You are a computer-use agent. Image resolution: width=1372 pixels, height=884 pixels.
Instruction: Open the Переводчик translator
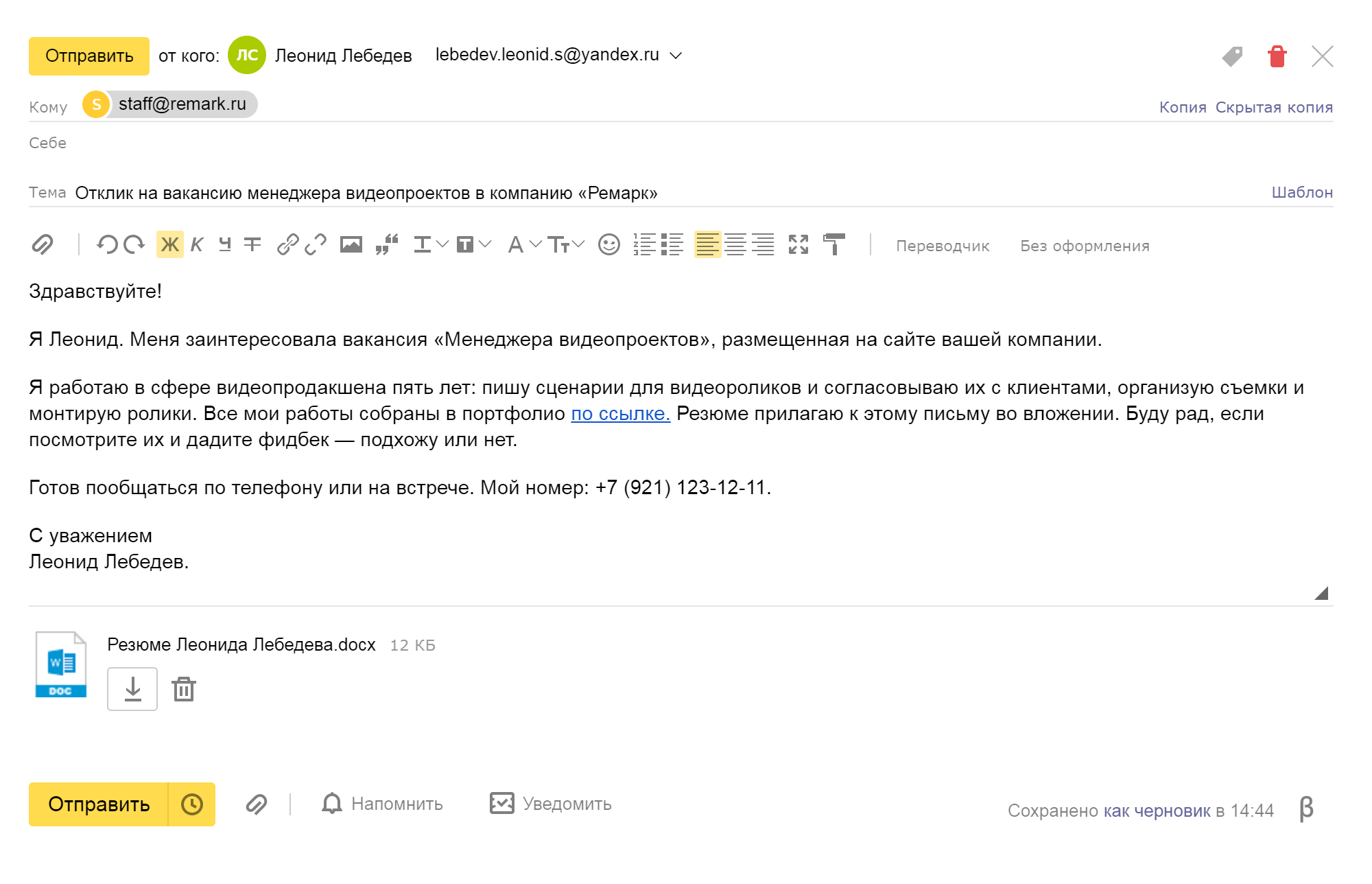point(943,246)
